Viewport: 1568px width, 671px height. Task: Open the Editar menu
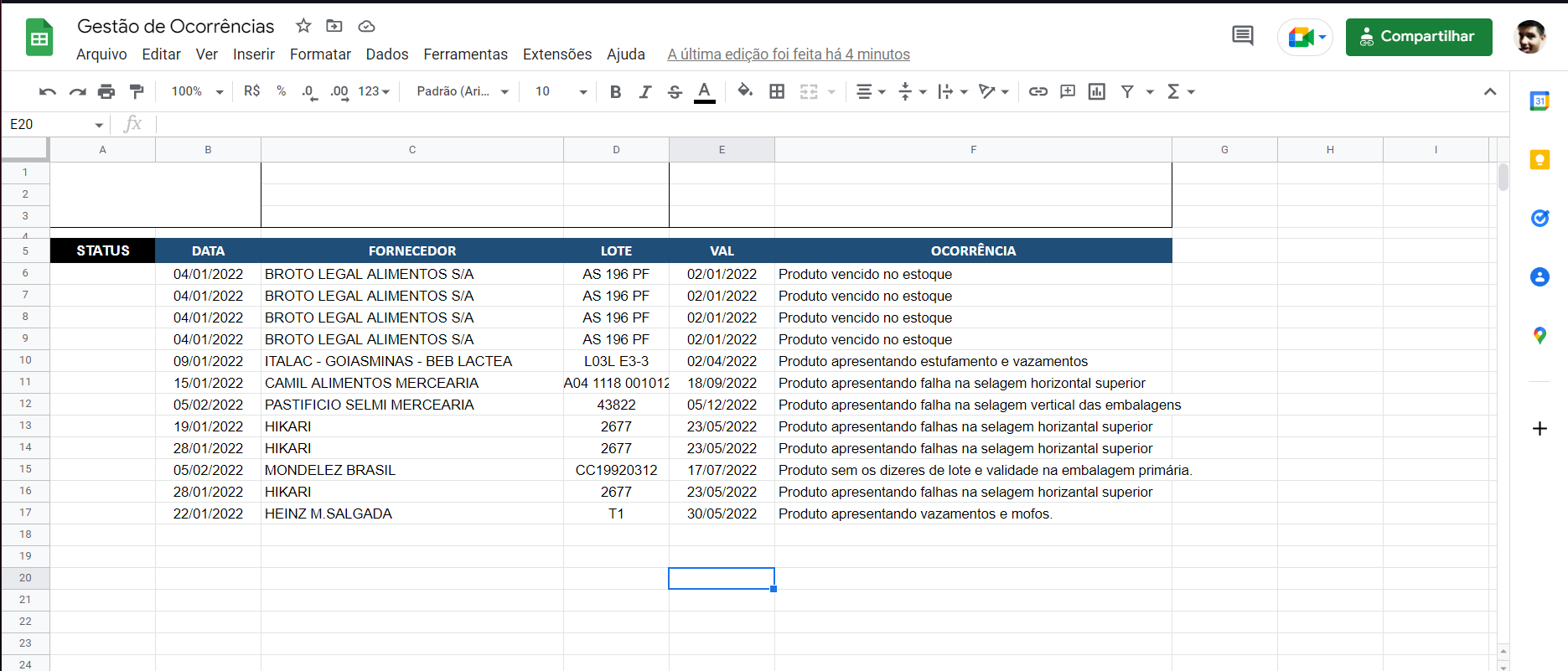(x=161, y=54)
